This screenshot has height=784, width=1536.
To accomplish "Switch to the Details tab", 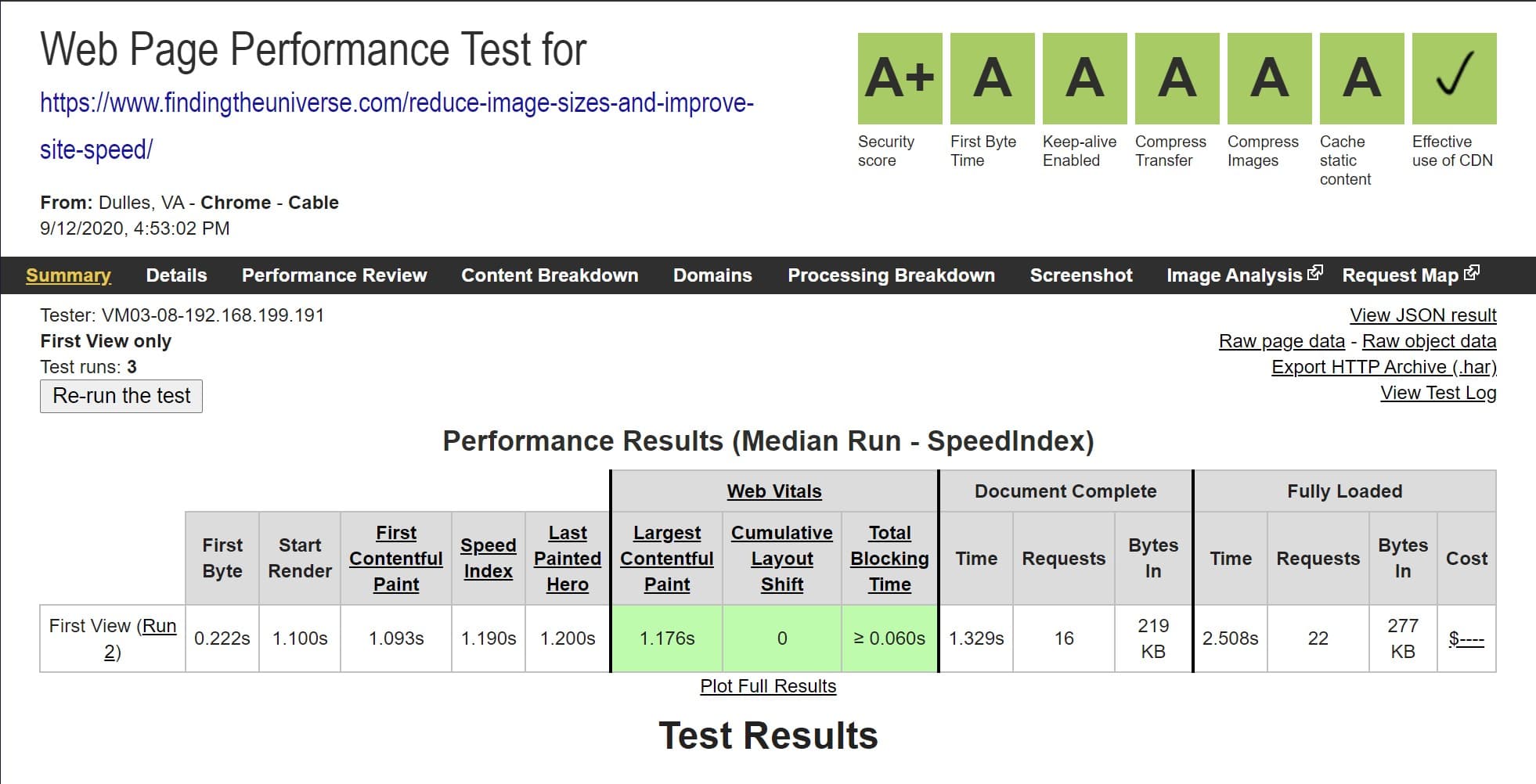I will pos(176,275).
